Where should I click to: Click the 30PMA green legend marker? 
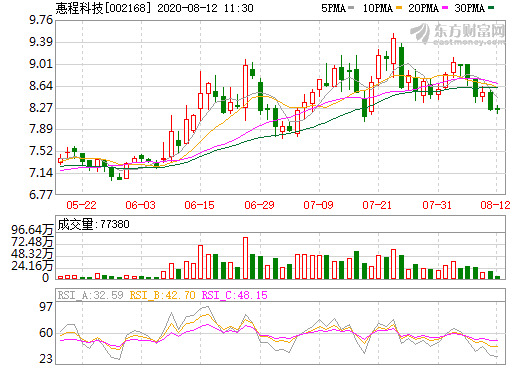pos(491,8)
